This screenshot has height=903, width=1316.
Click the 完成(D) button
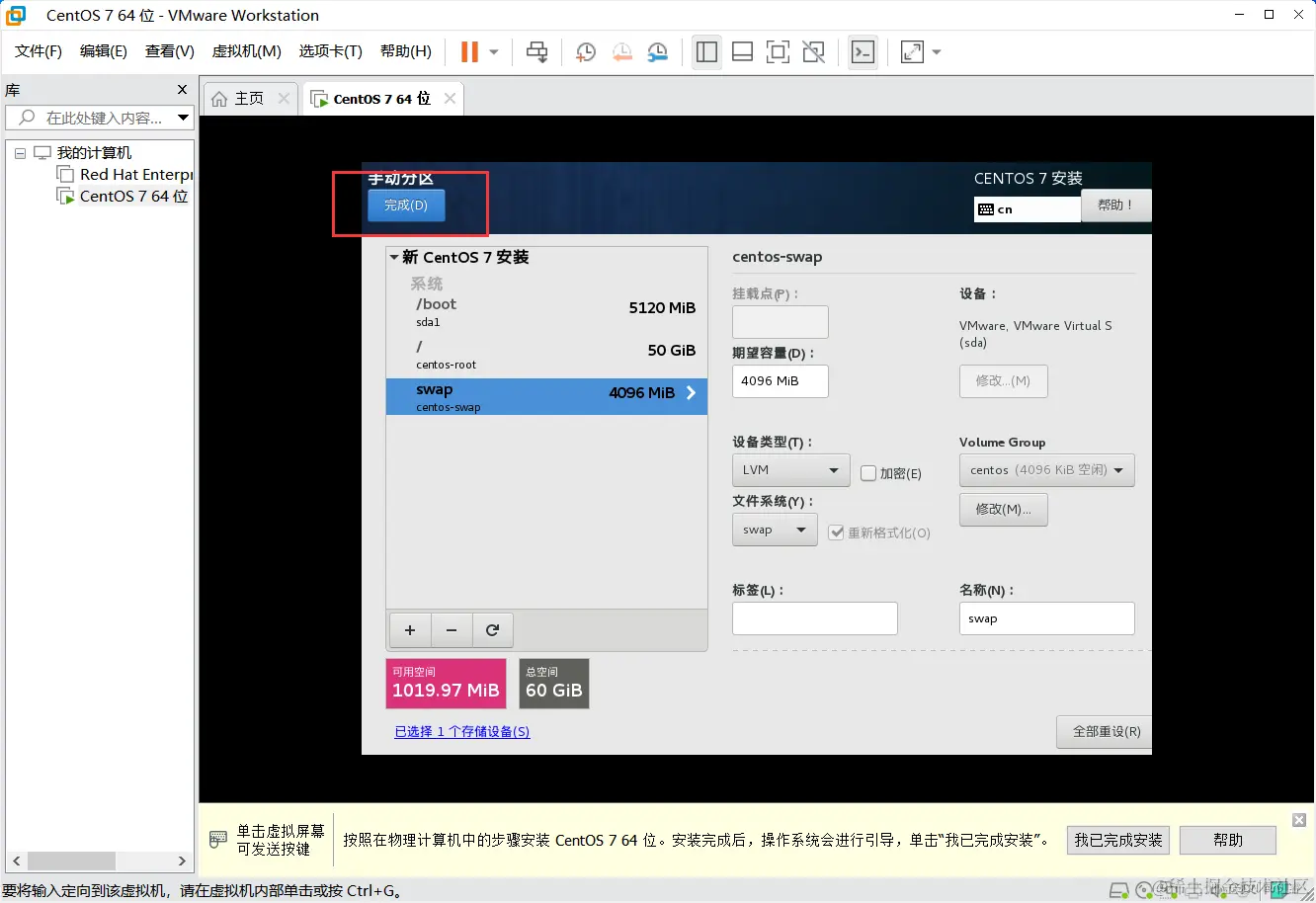(x=406, y=205)
